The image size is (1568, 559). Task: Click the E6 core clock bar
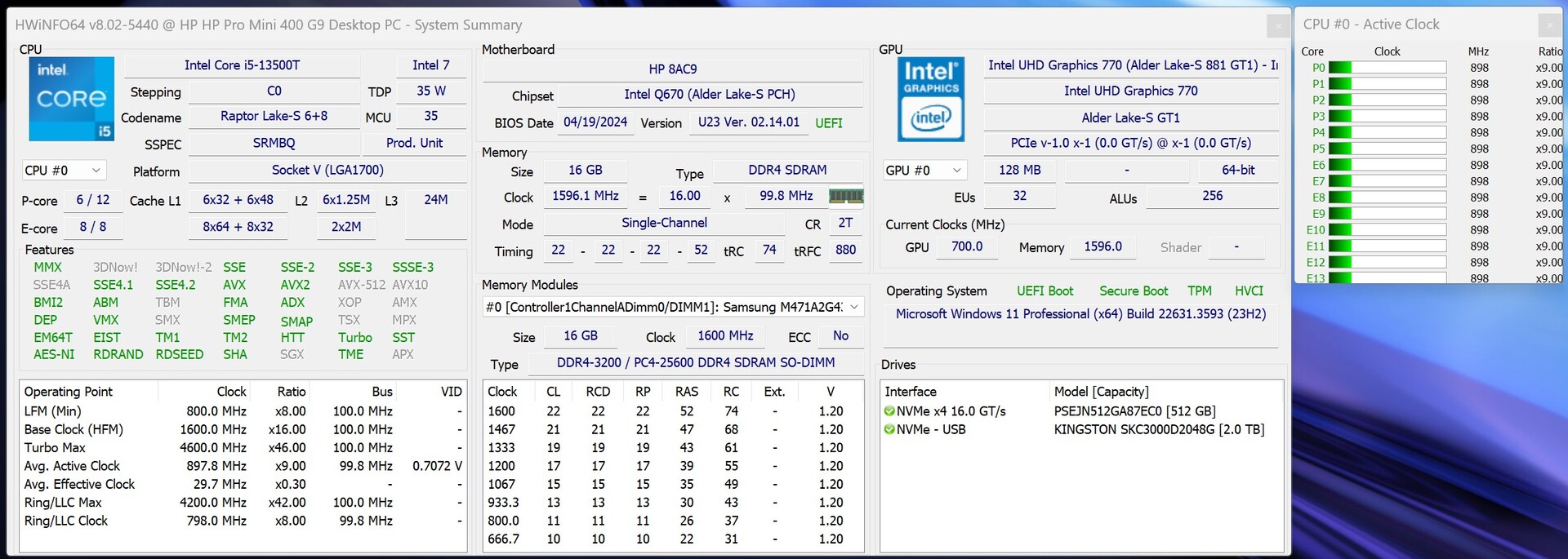pos(1387,165)
